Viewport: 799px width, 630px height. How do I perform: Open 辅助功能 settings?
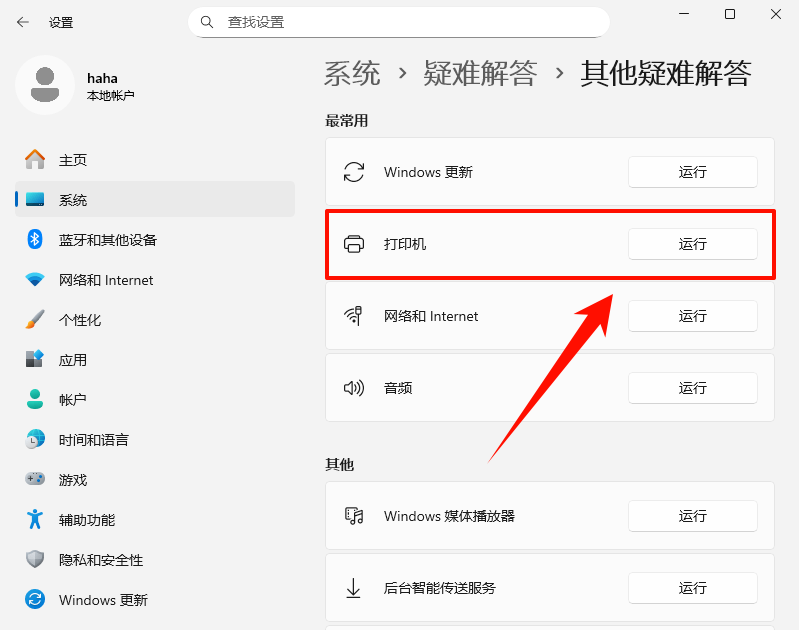pos(155,520)
